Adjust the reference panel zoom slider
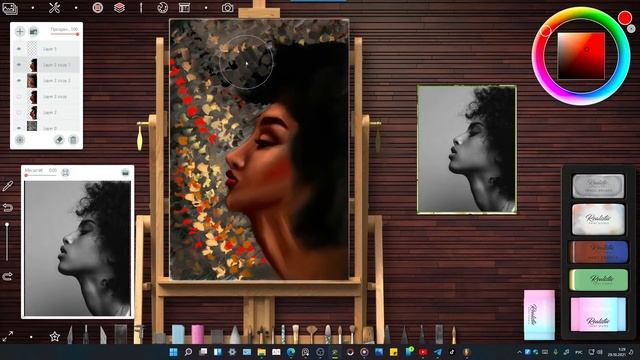 (40, 176)
